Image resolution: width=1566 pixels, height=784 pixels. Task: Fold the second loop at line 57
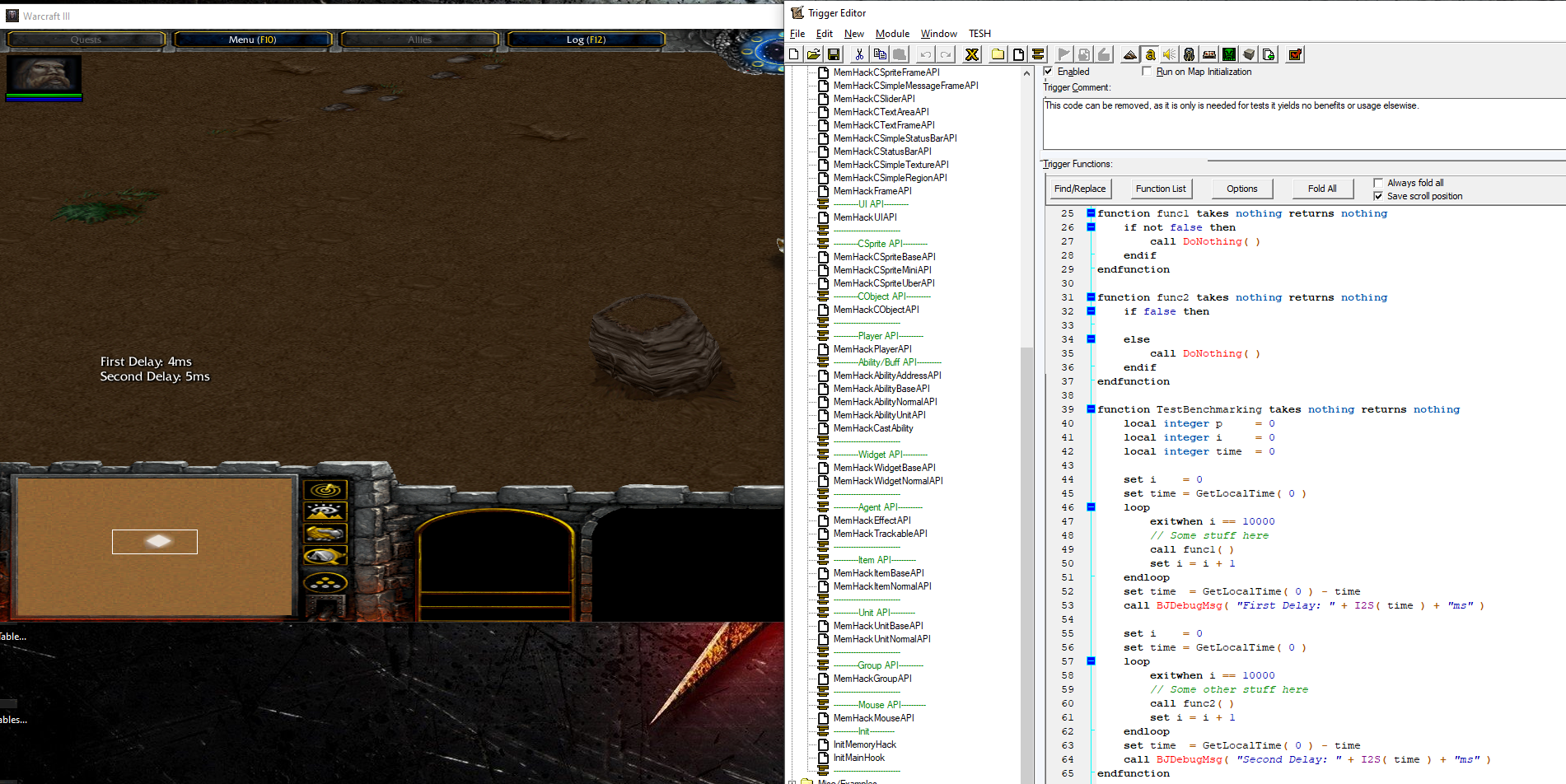point(1091,661)
